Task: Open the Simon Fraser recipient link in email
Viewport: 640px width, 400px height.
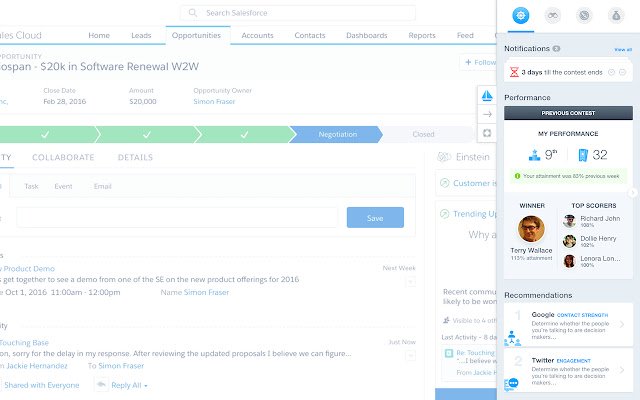Action: [x=121, y=366]
